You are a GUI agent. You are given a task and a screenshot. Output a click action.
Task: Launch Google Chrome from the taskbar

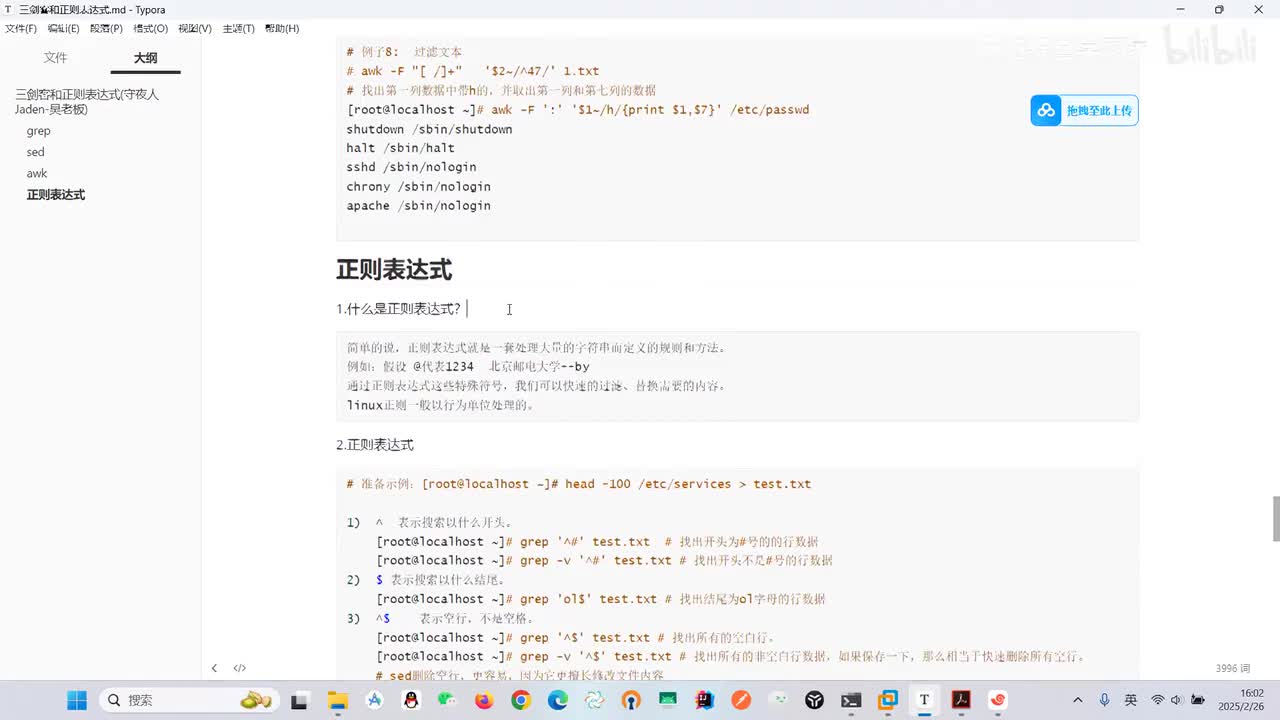[520, 700]
